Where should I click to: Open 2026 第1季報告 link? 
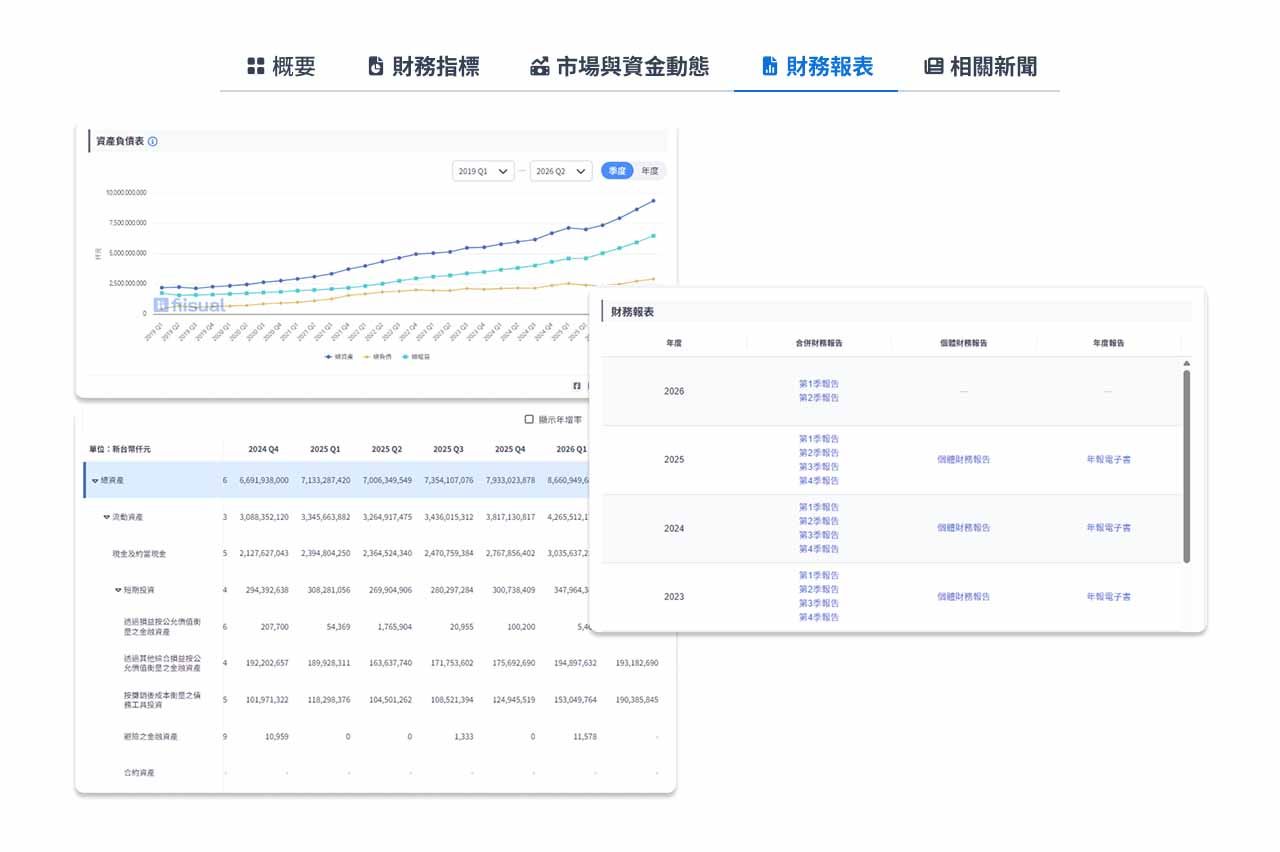[x=819, y=384]
